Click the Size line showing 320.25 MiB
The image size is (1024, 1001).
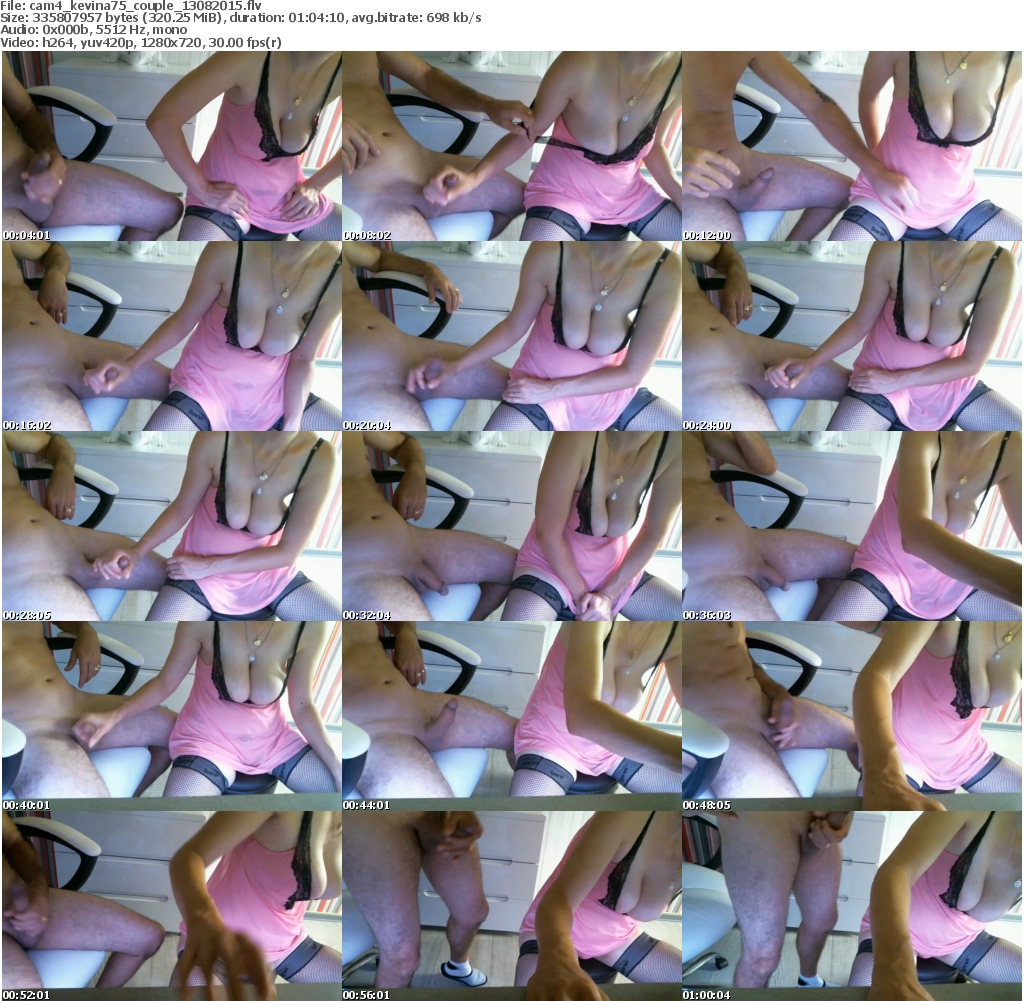(x=241, y=18)
